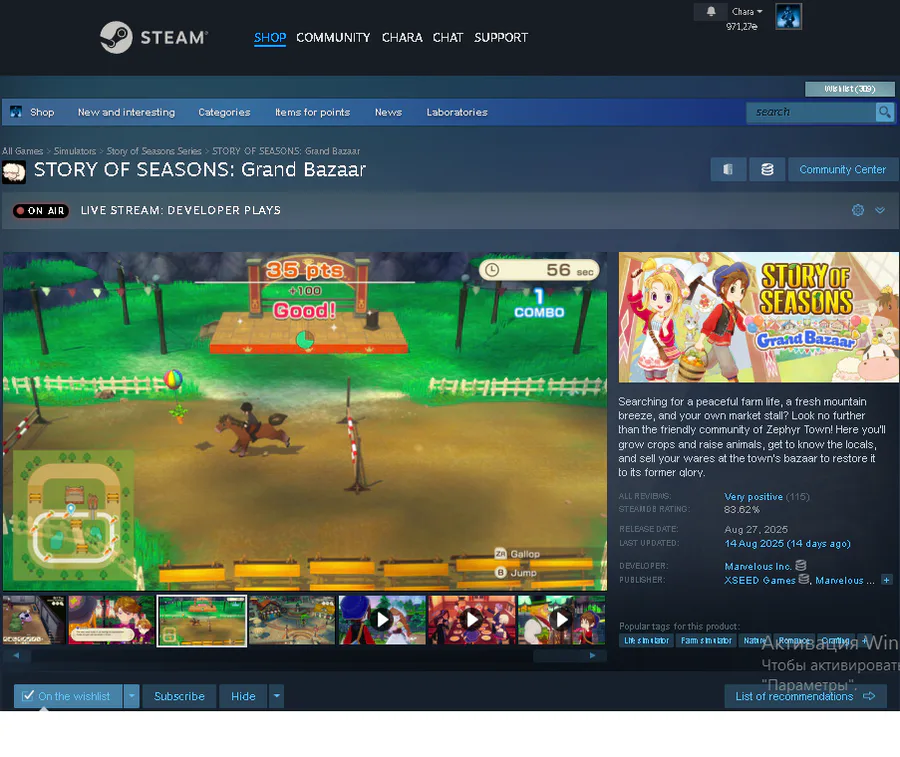Select the horse race screenshot thumbnail
Image resolution: width=900 pixels, height=757 pixels.
click(x=201, y=620)
